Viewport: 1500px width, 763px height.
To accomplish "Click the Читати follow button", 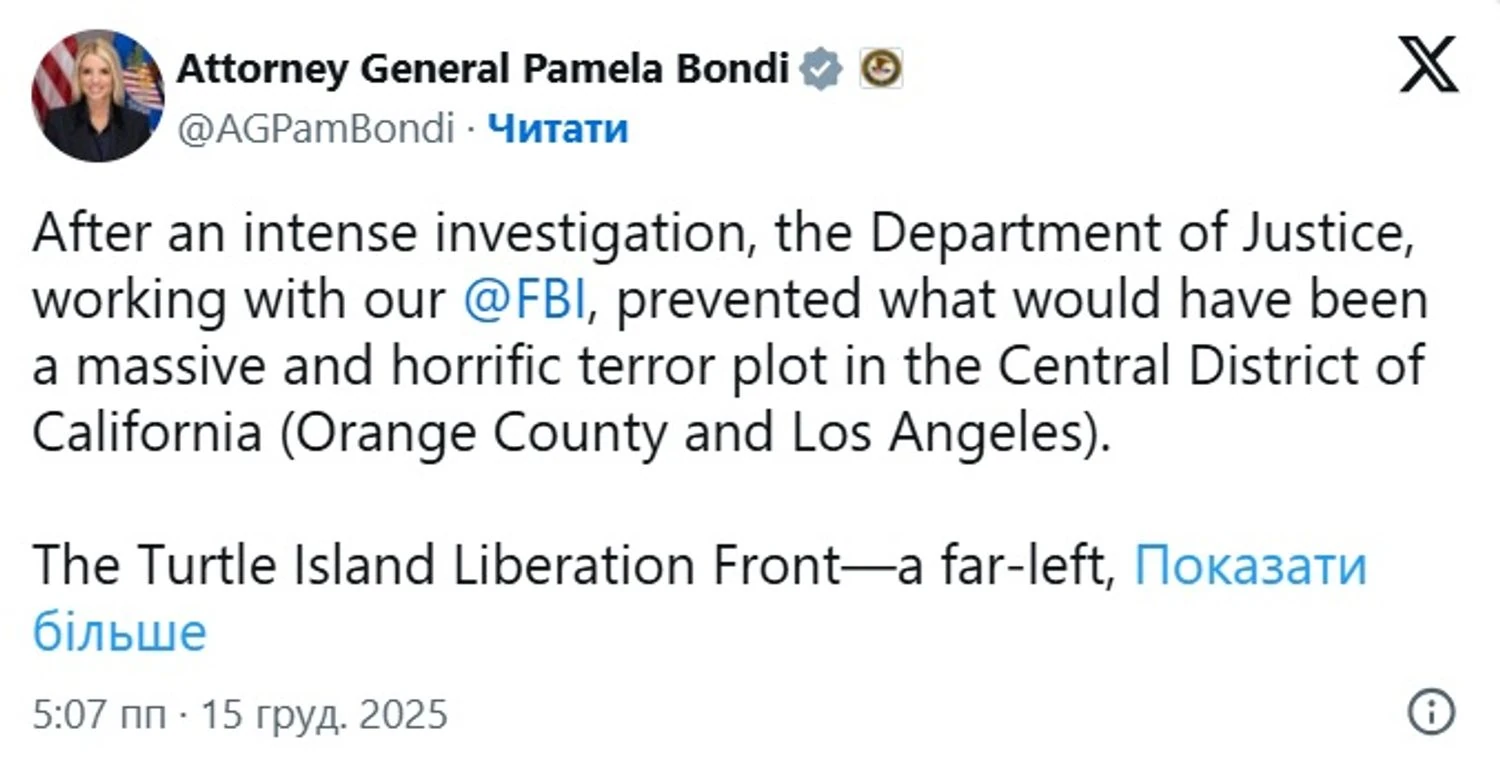I will point(558,129).
